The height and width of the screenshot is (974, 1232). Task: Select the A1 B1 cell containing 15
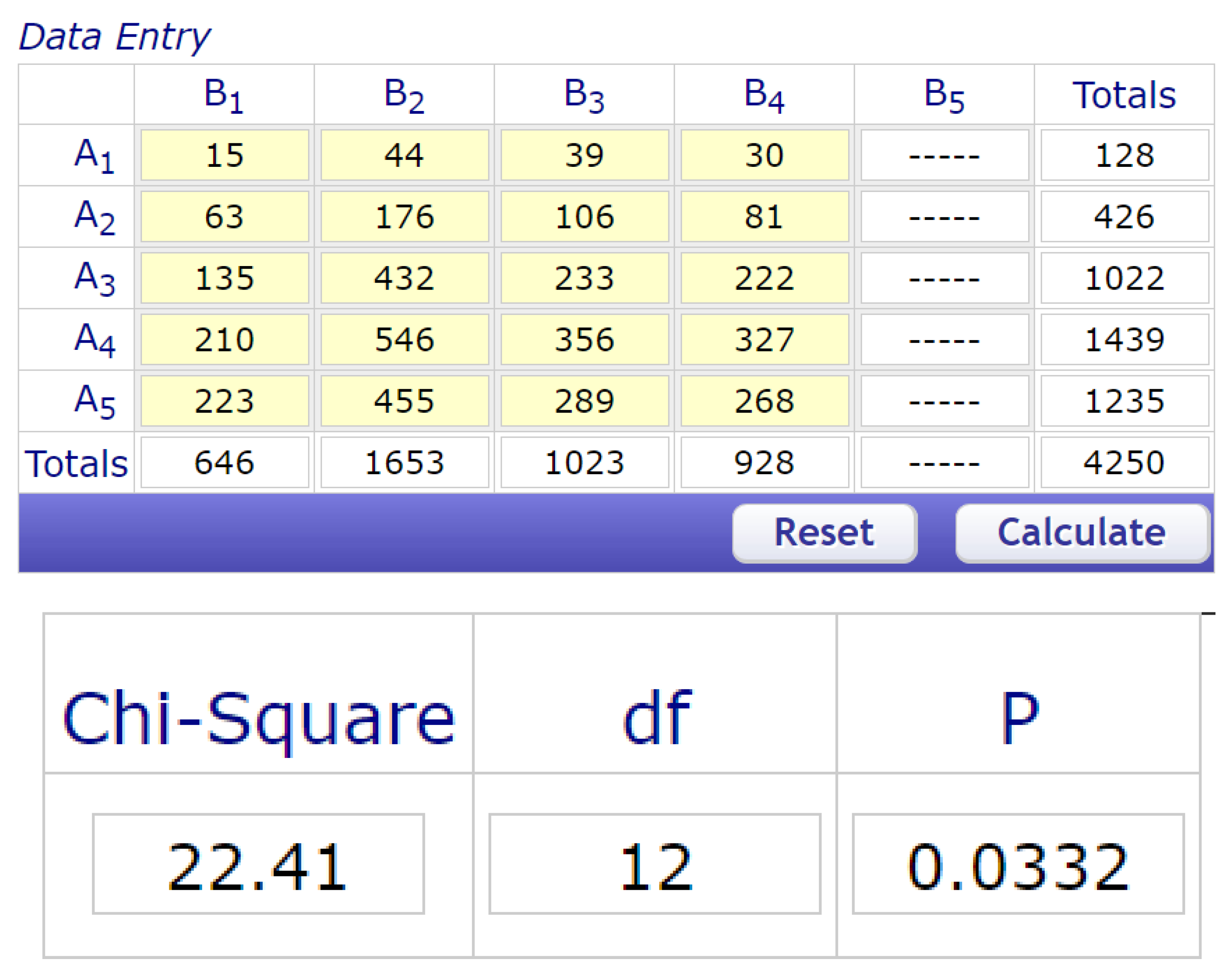[x=225, y=155]
